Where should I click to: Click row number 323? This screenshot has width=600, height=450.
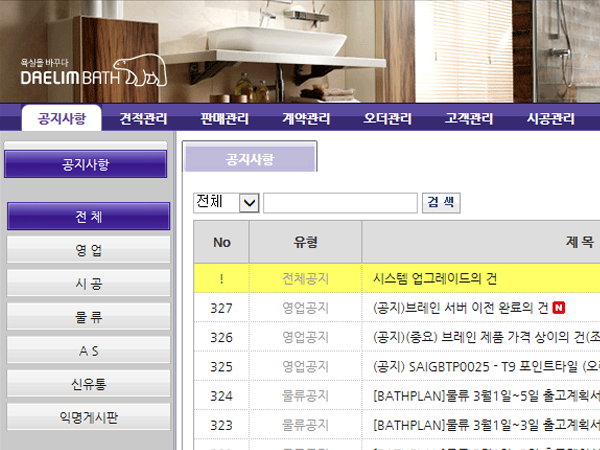click(222, 425)
